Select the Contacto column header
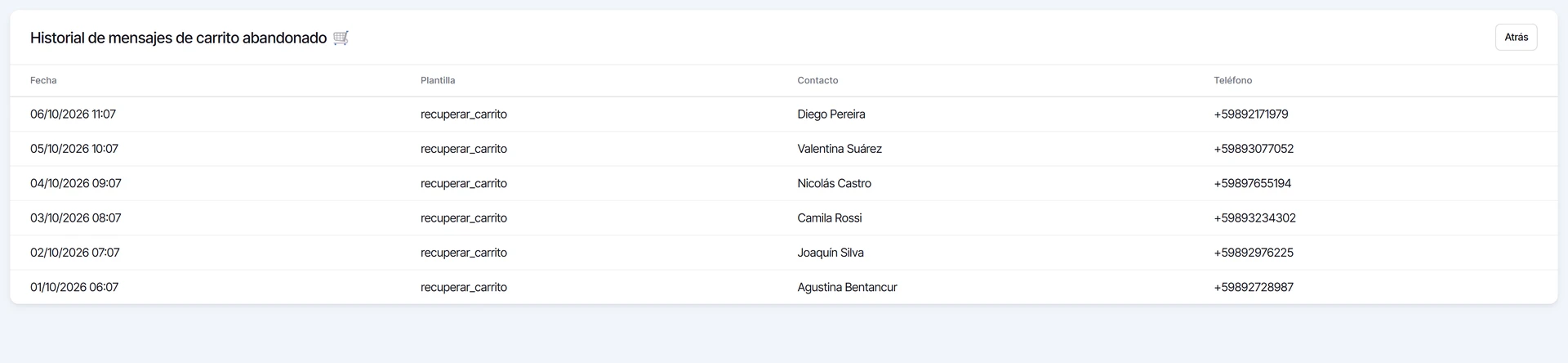1568x363 pixels. point(817,80)
